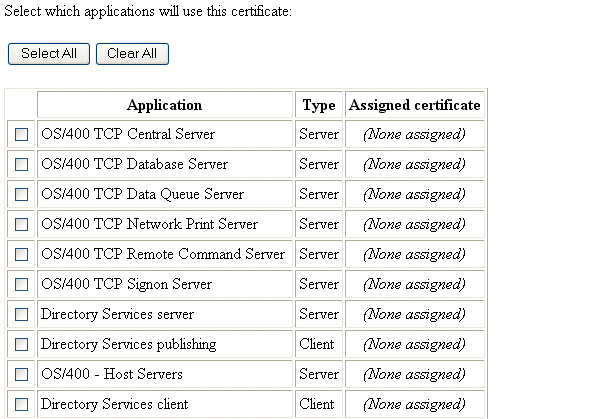The height and width of the screenshot is (419, 594).
Task: Click the Select All button
Action: point(49,54)
